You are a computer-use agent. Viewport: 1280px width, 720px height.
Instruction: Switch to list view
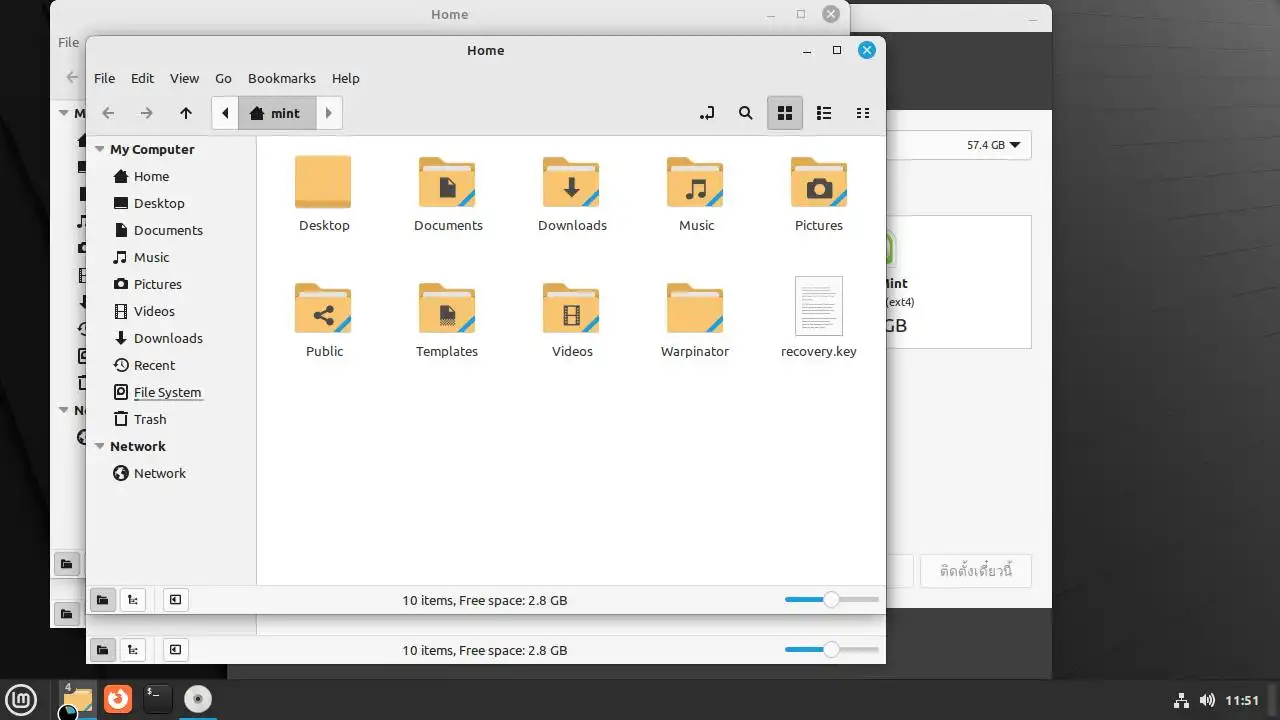[x=824, y=113]
